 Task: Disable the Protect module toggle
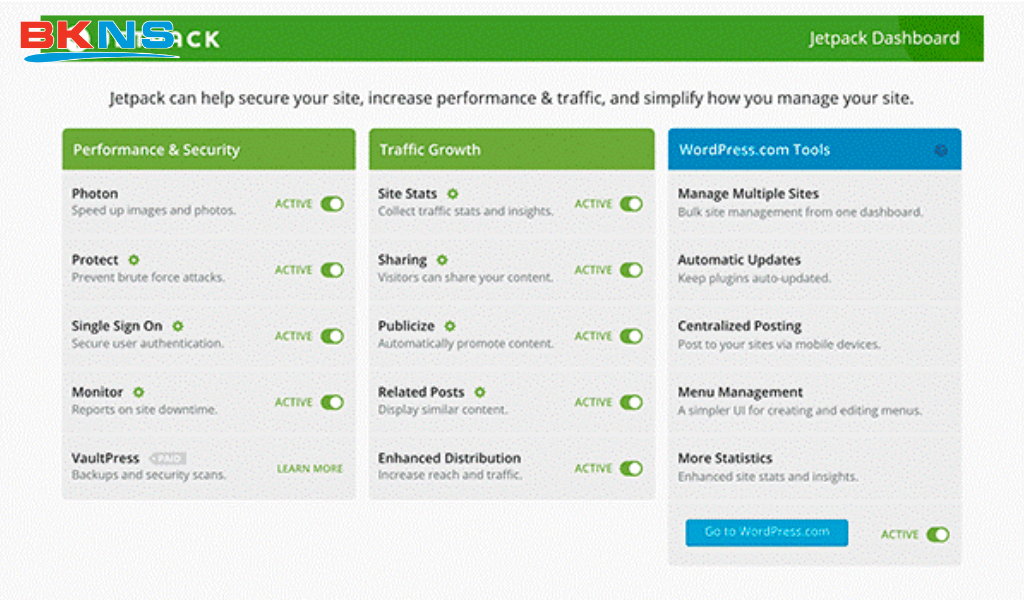tap(332, 270)
